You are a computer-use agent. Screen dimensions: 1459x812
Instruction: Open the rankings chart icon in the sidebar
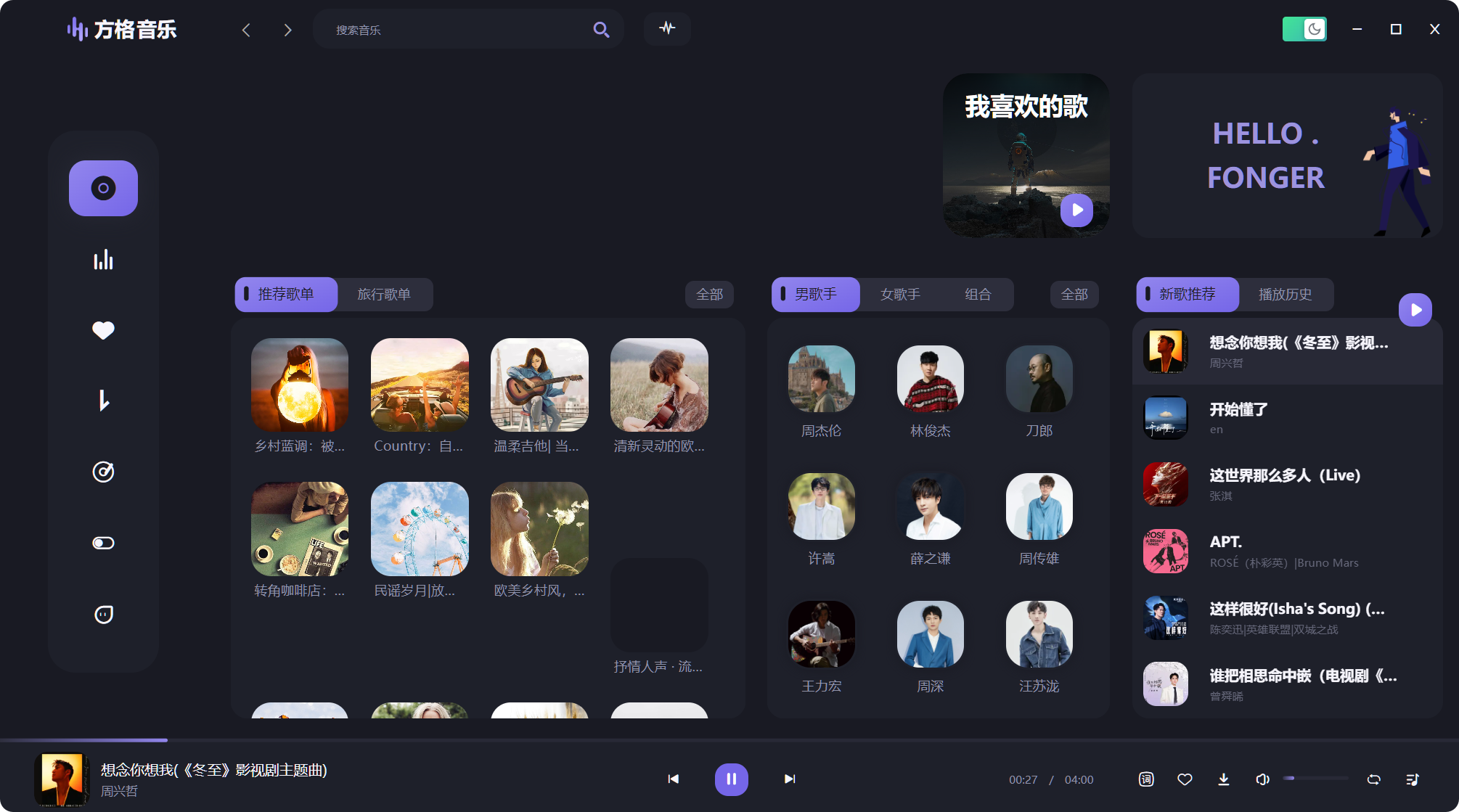pos(103,259)
